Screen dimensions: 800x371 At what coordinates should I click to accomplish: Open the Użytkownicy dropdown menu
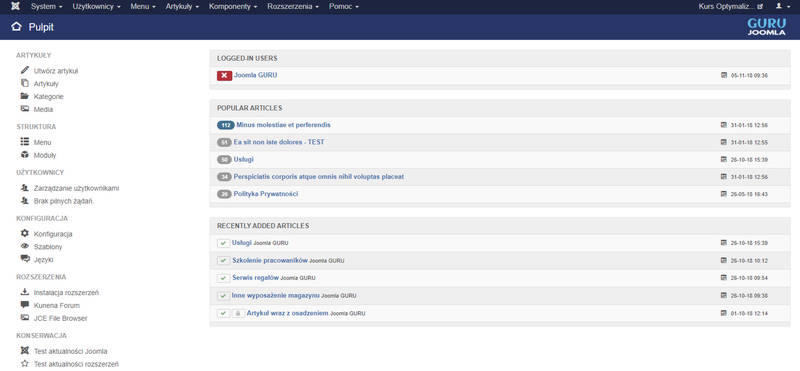click(96, 7)
